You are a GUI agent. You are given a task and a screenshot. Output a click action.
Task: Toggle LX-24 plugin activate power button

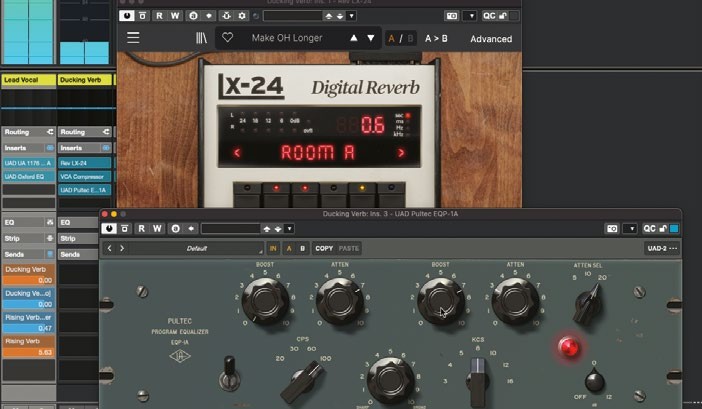(127, 16)
